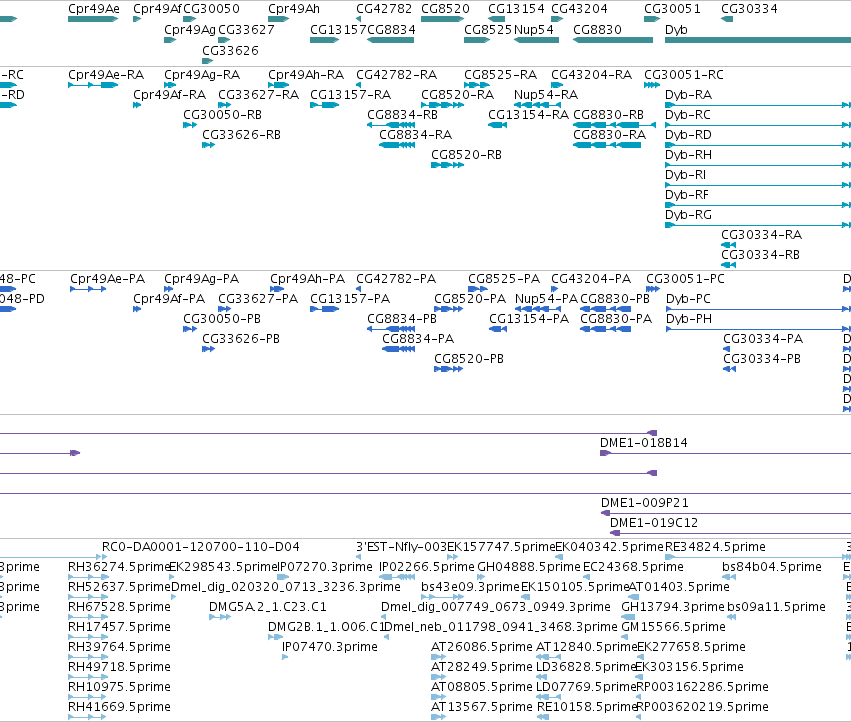Click the CG33627-RA transcript label

pos(258,95)
